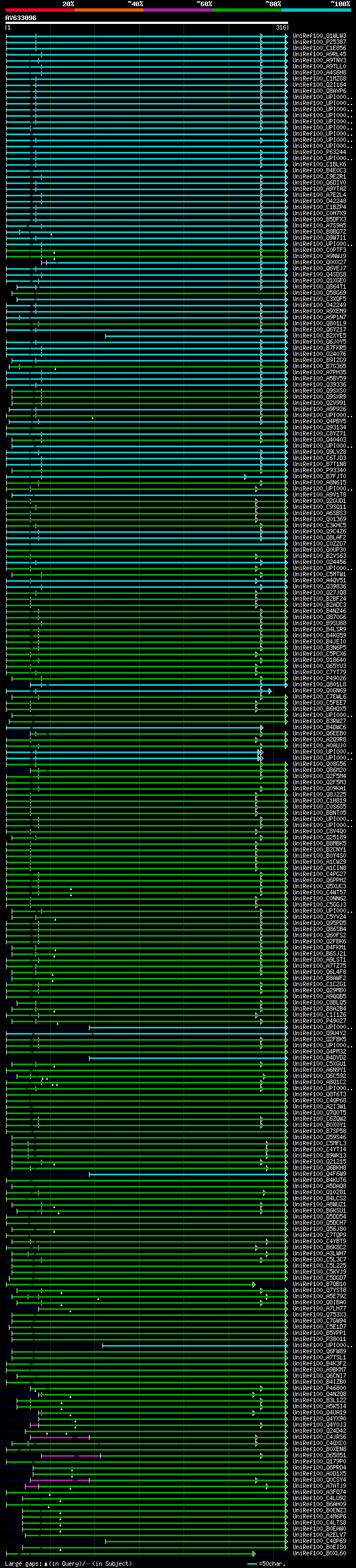Select hit label UniRef100_Q86M20

click(319, 770)
